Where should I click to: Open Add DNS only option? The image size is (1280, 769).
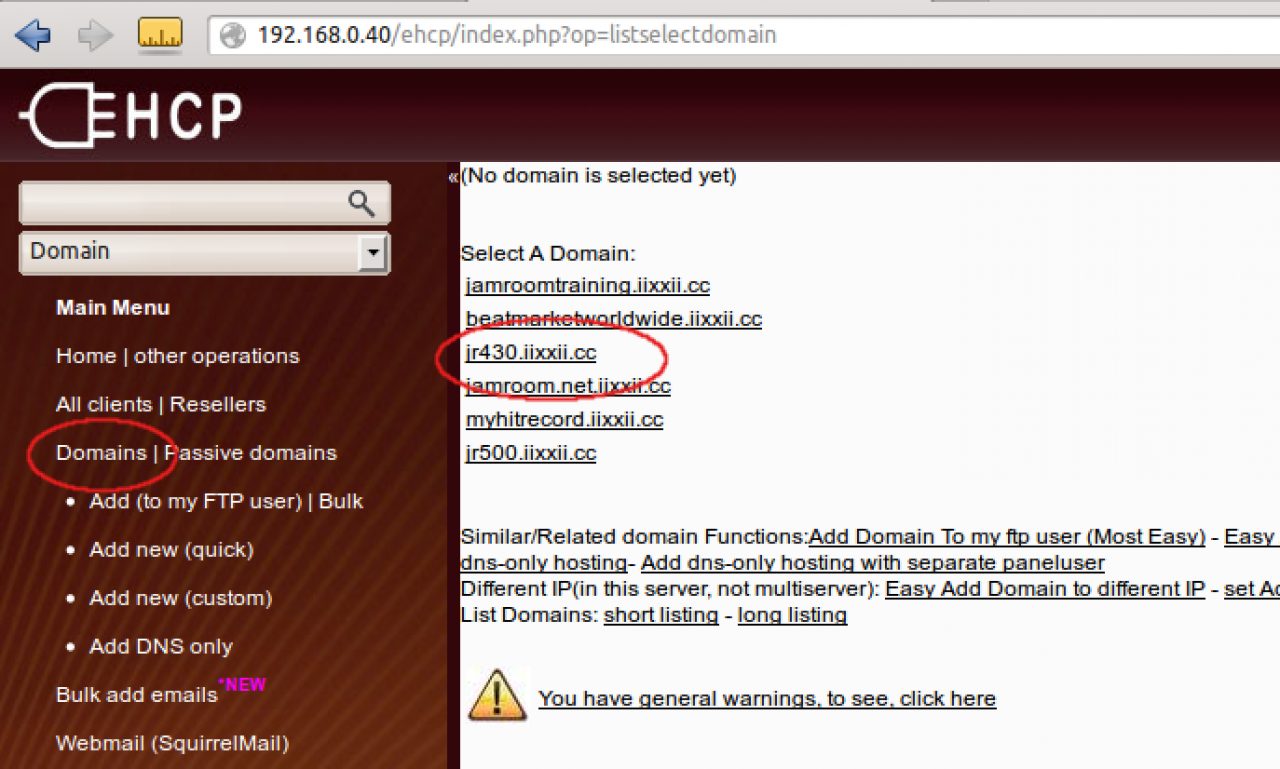161,647
